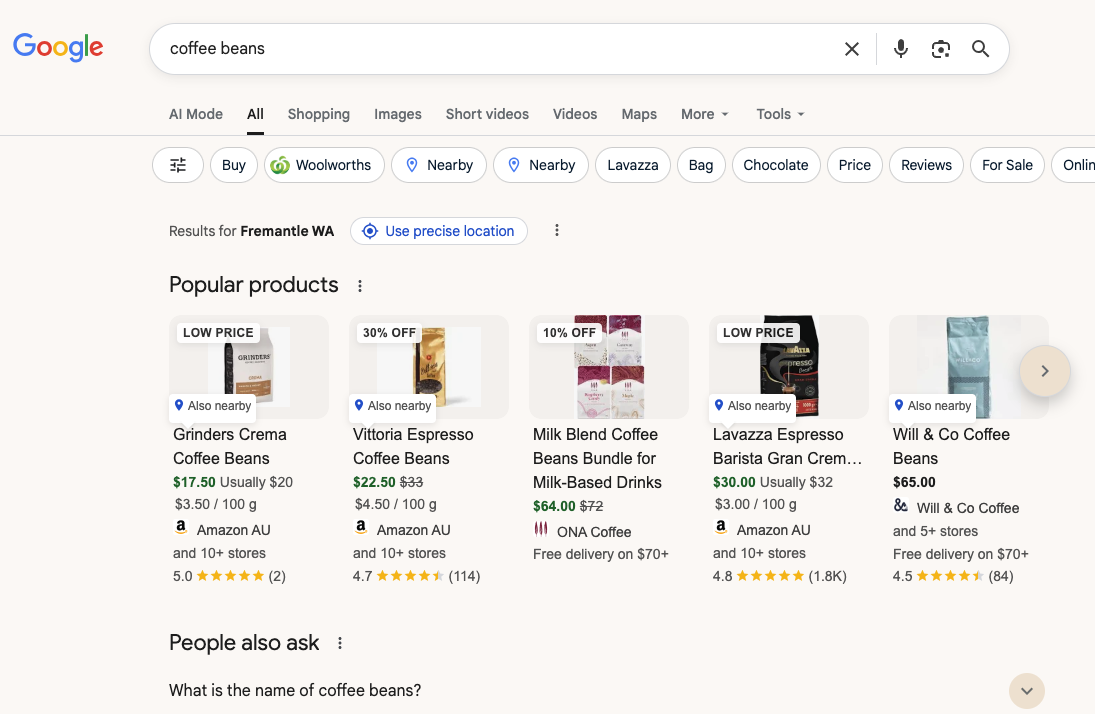Open the search filters sliders icon
The width and height of the screenshot is (1095, 714).
(177, 165)
